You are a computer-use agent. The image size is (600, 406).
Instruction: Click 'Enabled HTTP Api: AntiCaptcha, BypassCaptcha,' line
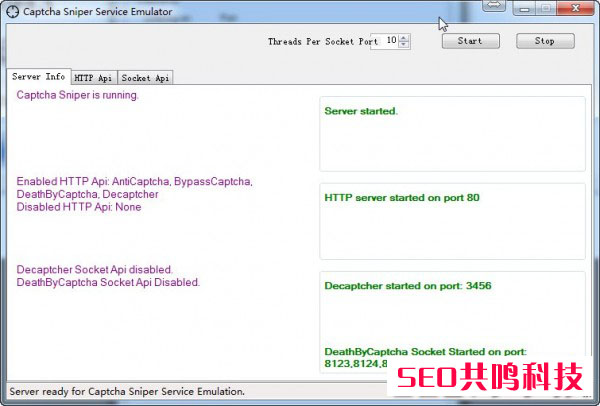(134, 181)
